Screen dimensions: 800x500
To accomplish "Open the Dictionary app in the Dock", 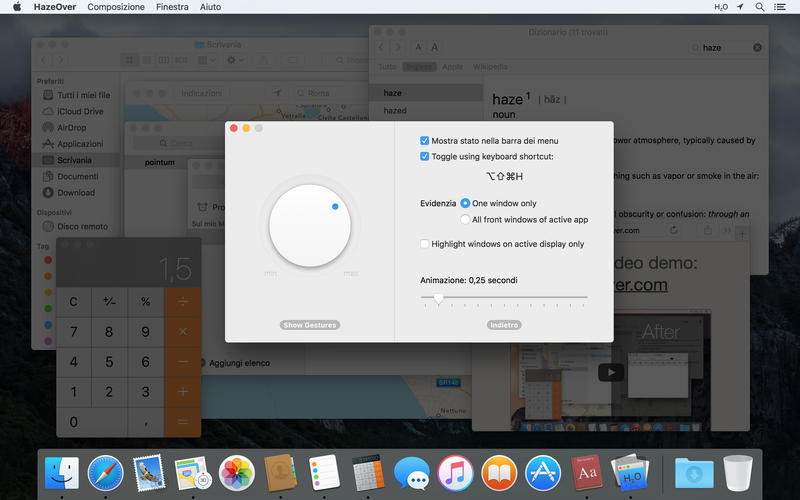I will [586, 473].
